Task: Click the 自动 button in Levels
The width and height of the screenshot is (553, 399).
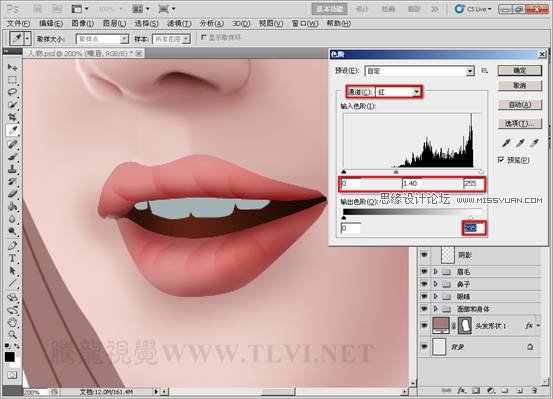Action: click(x=519, y=104)
